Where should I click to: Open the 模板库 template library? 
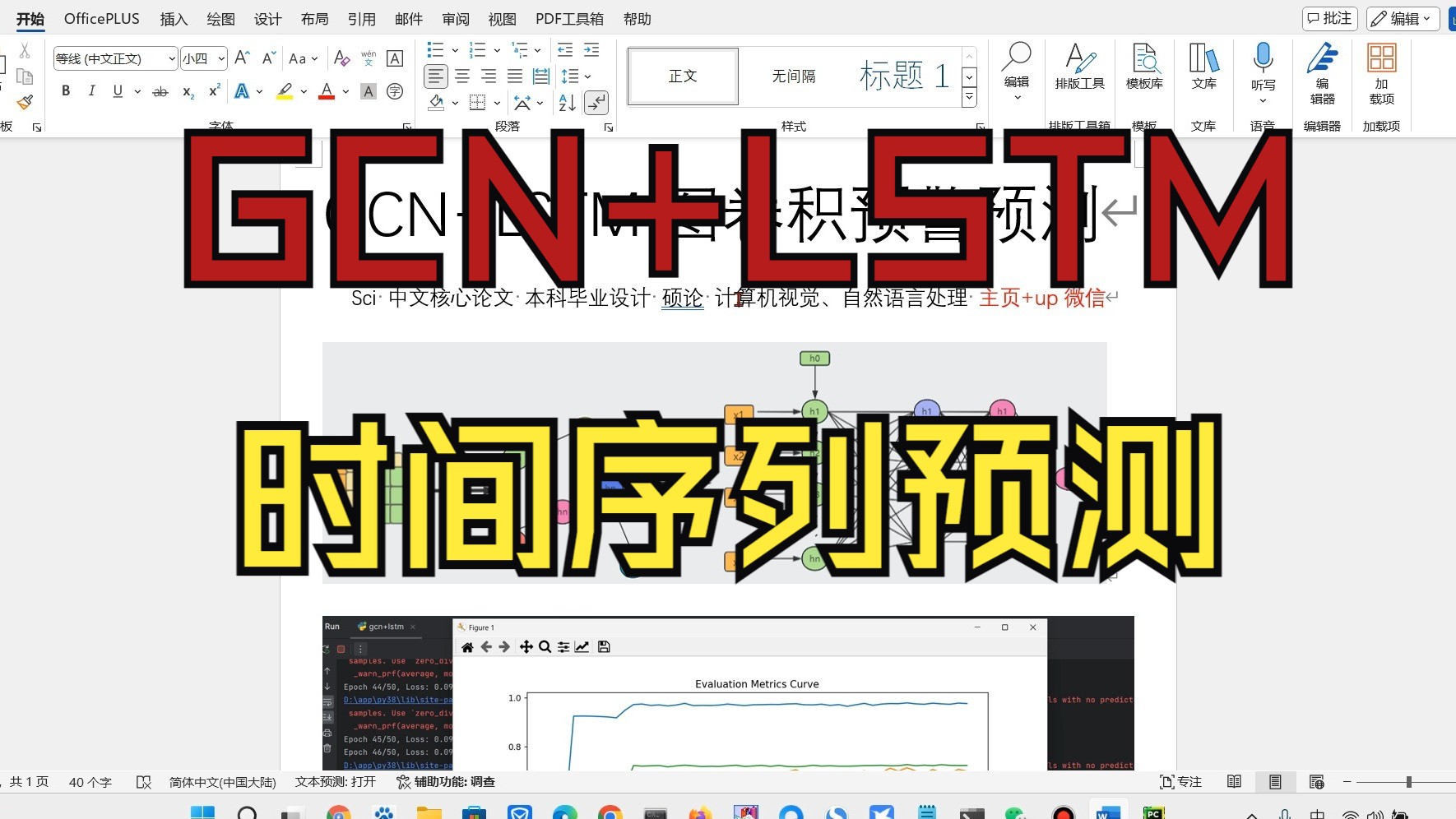[1144, 67]
